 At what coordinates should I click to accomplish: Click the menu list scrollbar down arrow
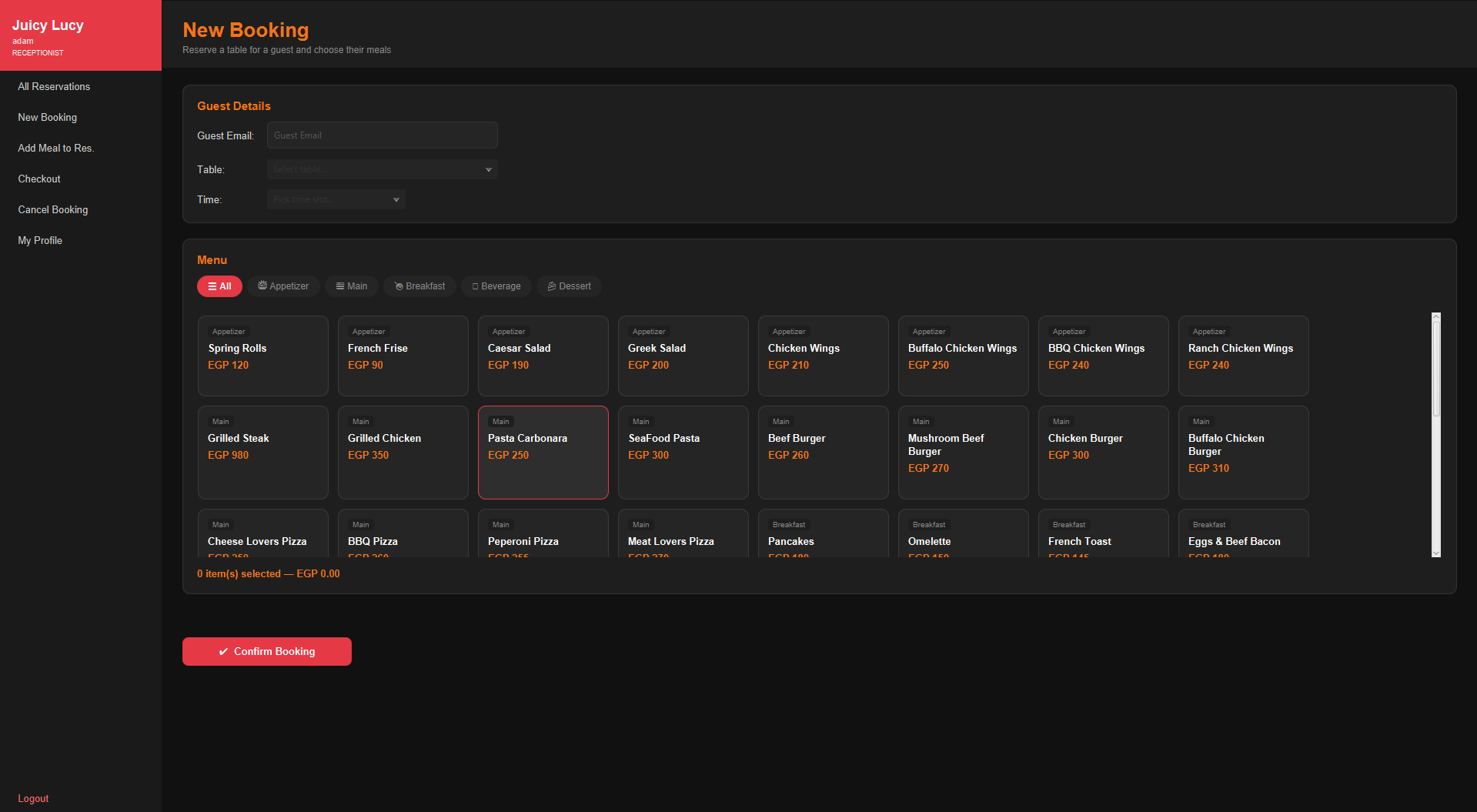click(x=1435, y=553)
